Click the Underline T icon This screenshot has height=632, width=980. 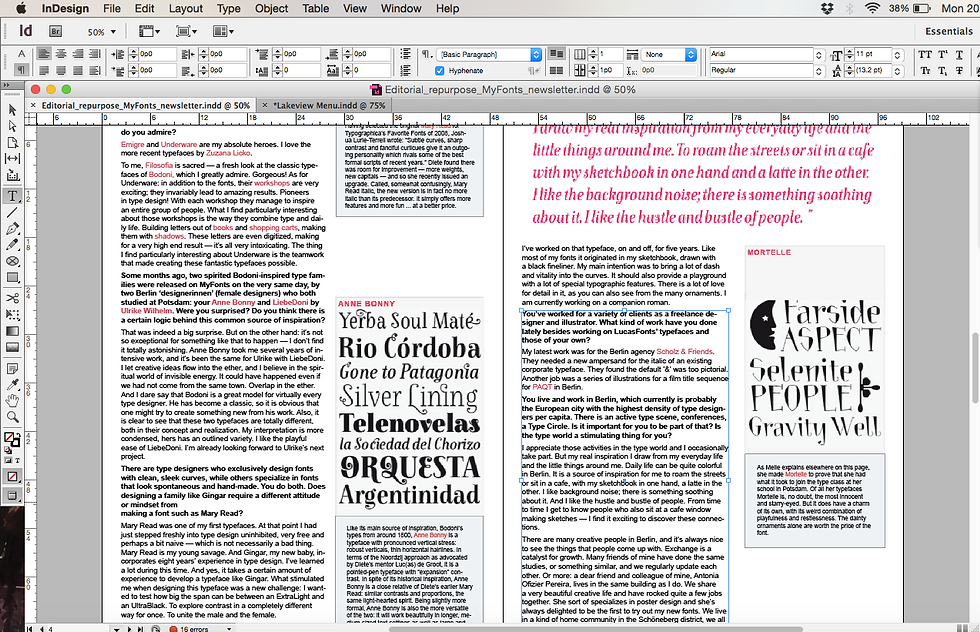(x=959, y=54)
